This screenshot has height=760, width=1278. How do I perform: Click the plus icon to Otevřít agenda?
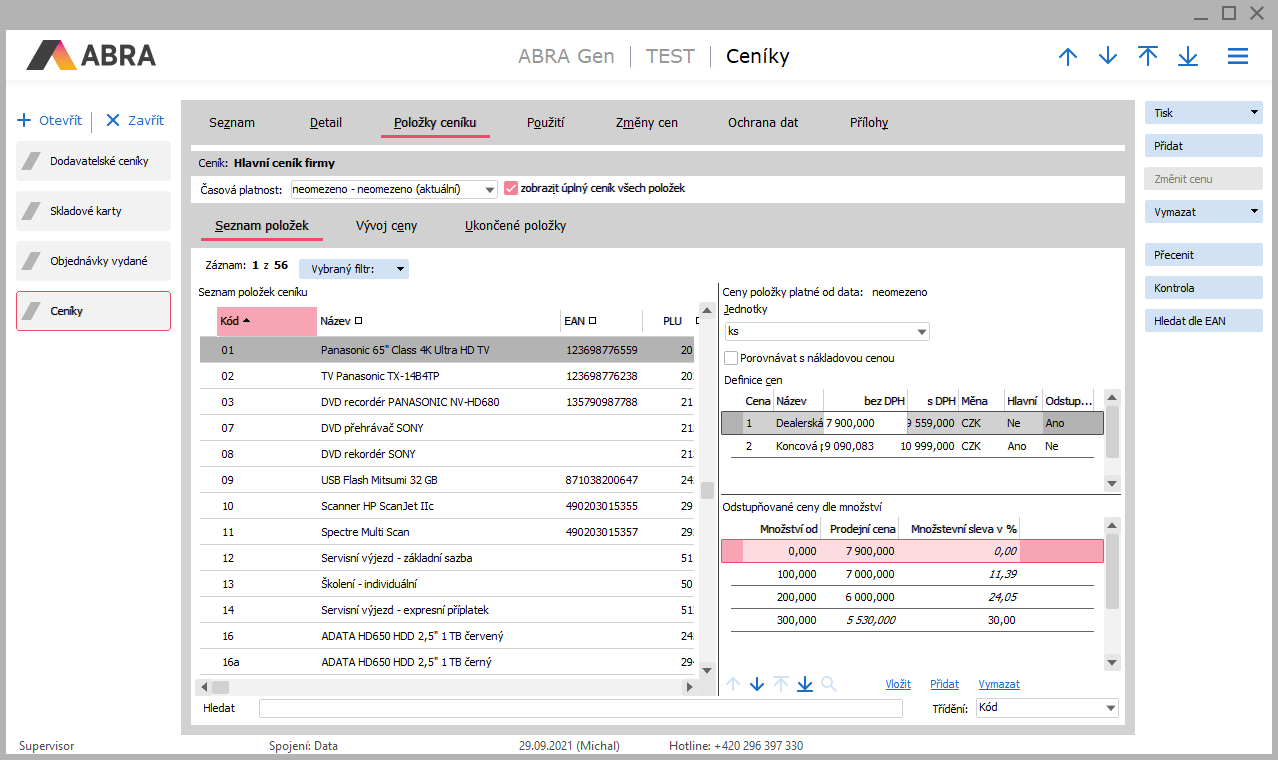click(x=25, y=120)
